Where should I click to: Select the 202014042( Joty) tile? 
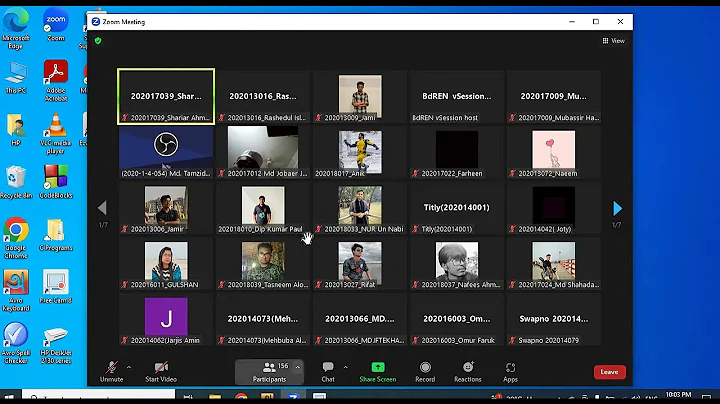(553, 208)
